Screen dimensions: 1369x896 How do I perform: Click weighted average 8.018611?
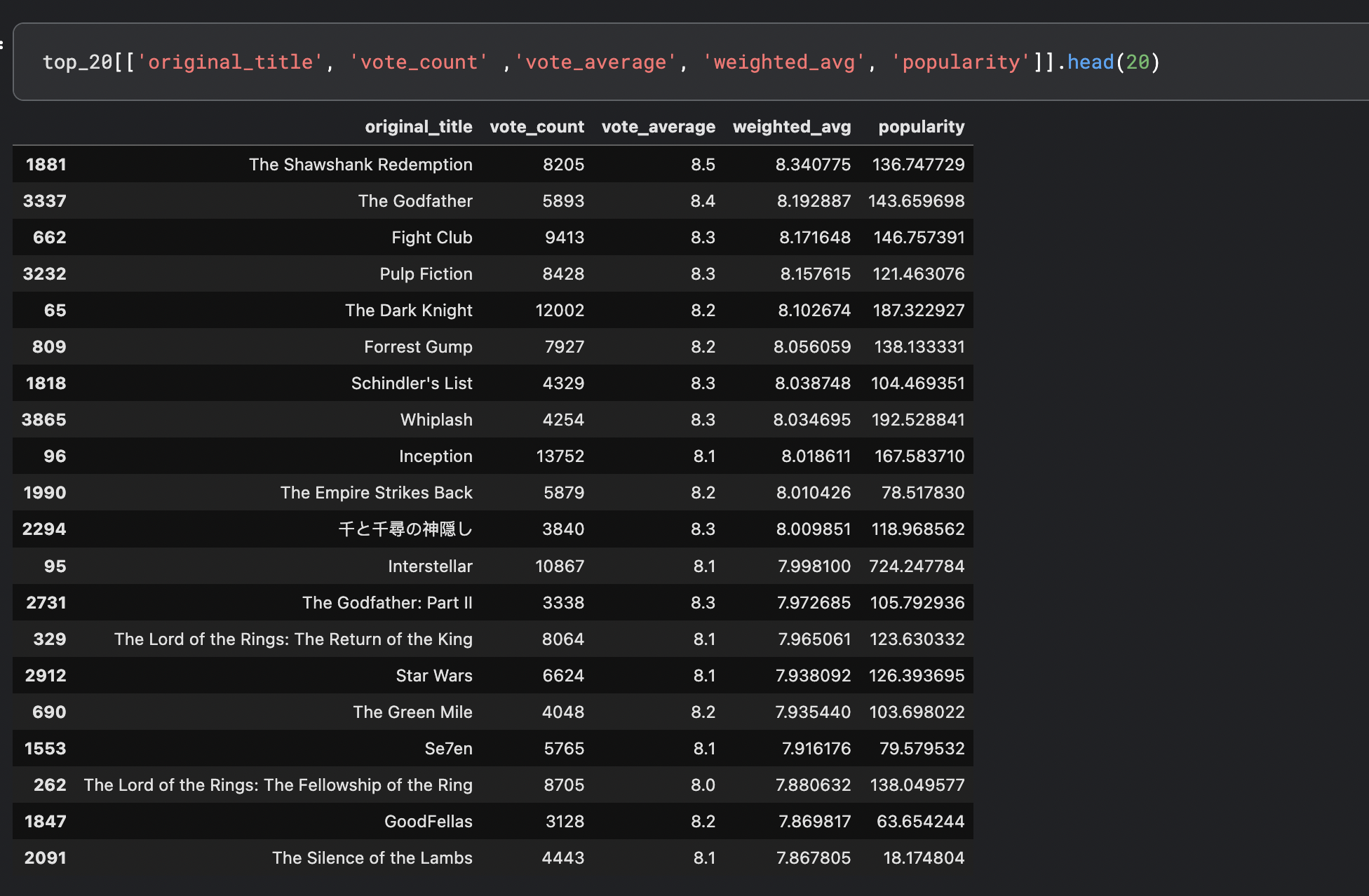click(x=816, y=456)
